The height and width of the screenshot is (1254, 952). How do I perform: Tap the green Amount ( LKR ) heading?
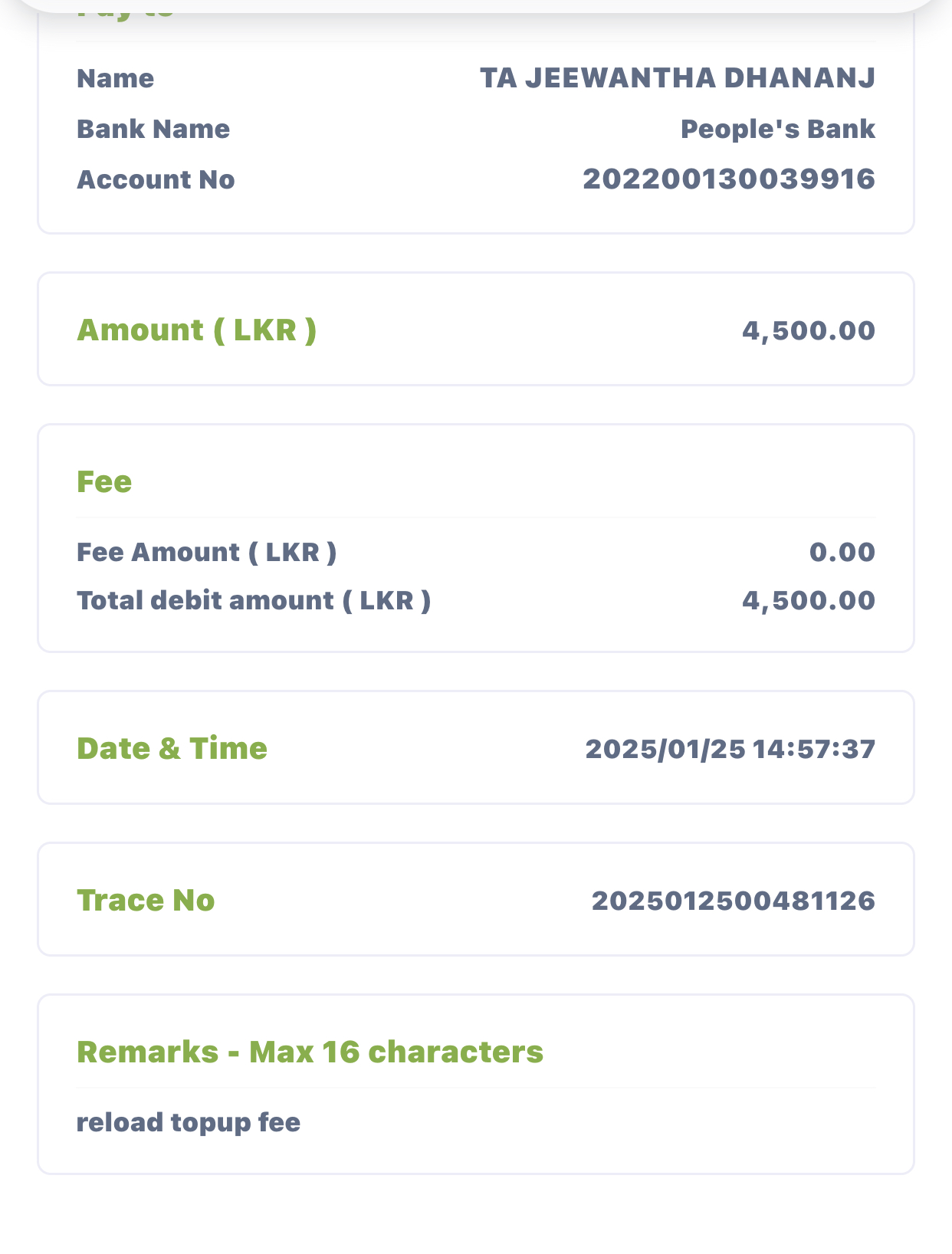(196, 330)
